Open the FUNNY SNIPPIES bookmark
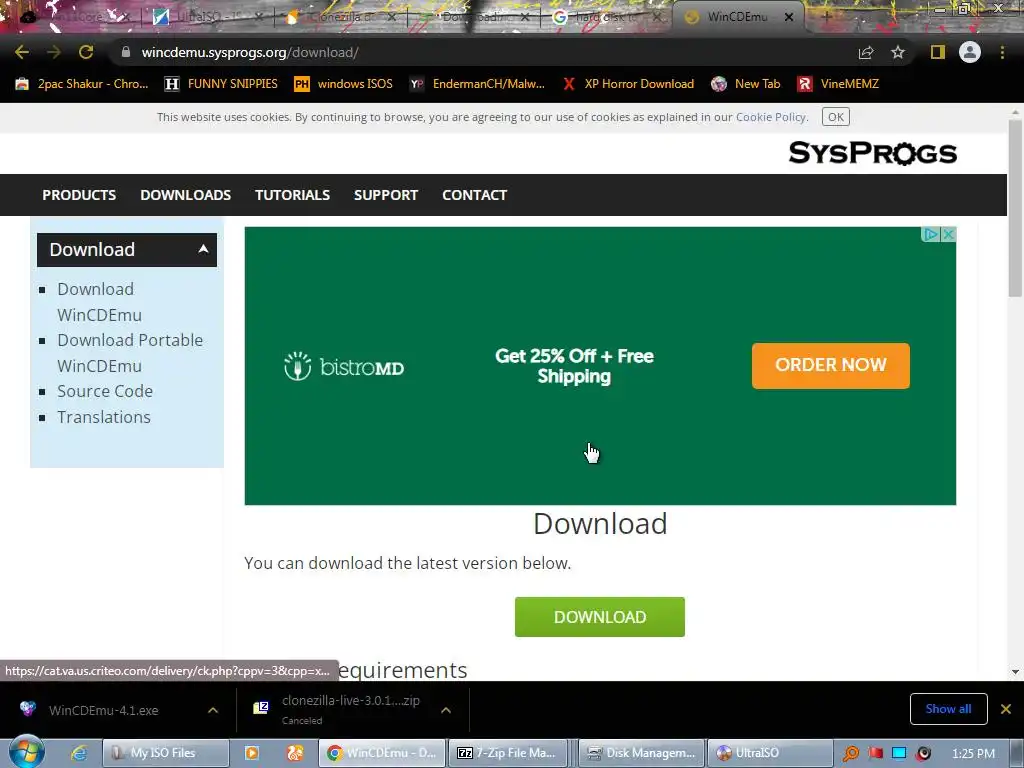The image size is (1024, 768). click(221, 84)
